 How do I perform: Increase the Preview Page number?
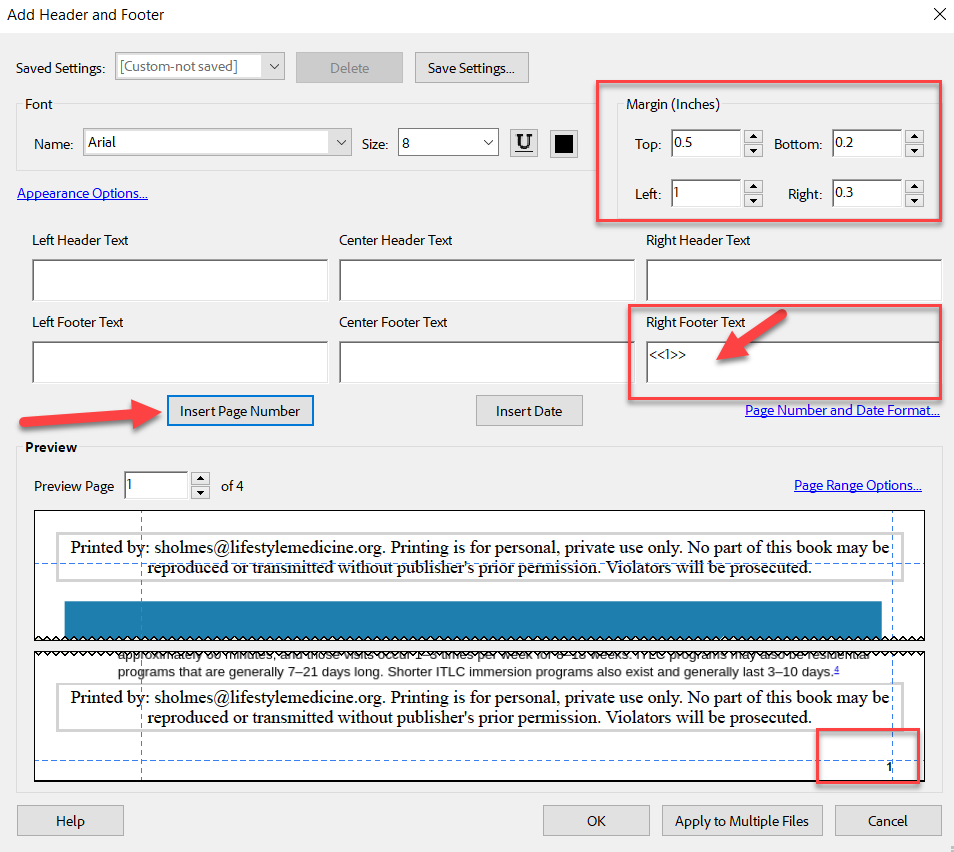[x=200, y=480]
